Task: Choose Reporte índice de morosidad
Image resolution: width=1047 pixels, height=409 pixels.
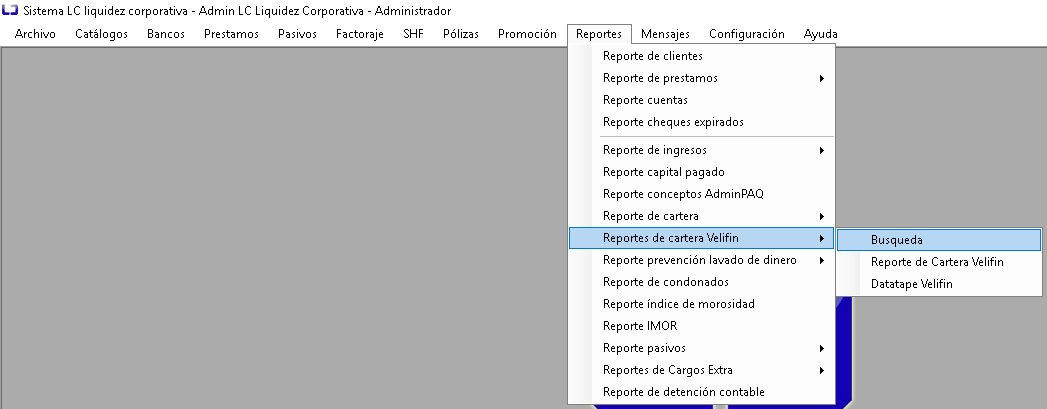Action: click(701, 304)
